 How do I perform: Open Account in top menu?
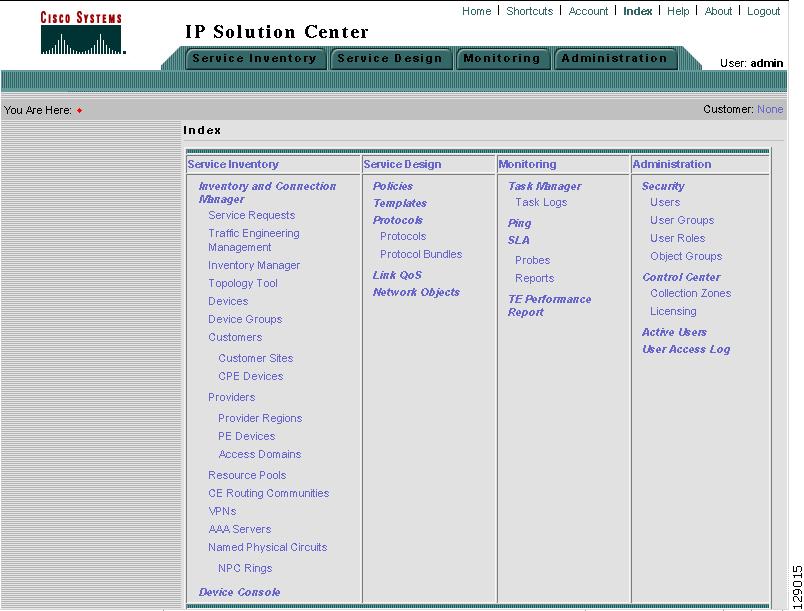coord(588,11)
